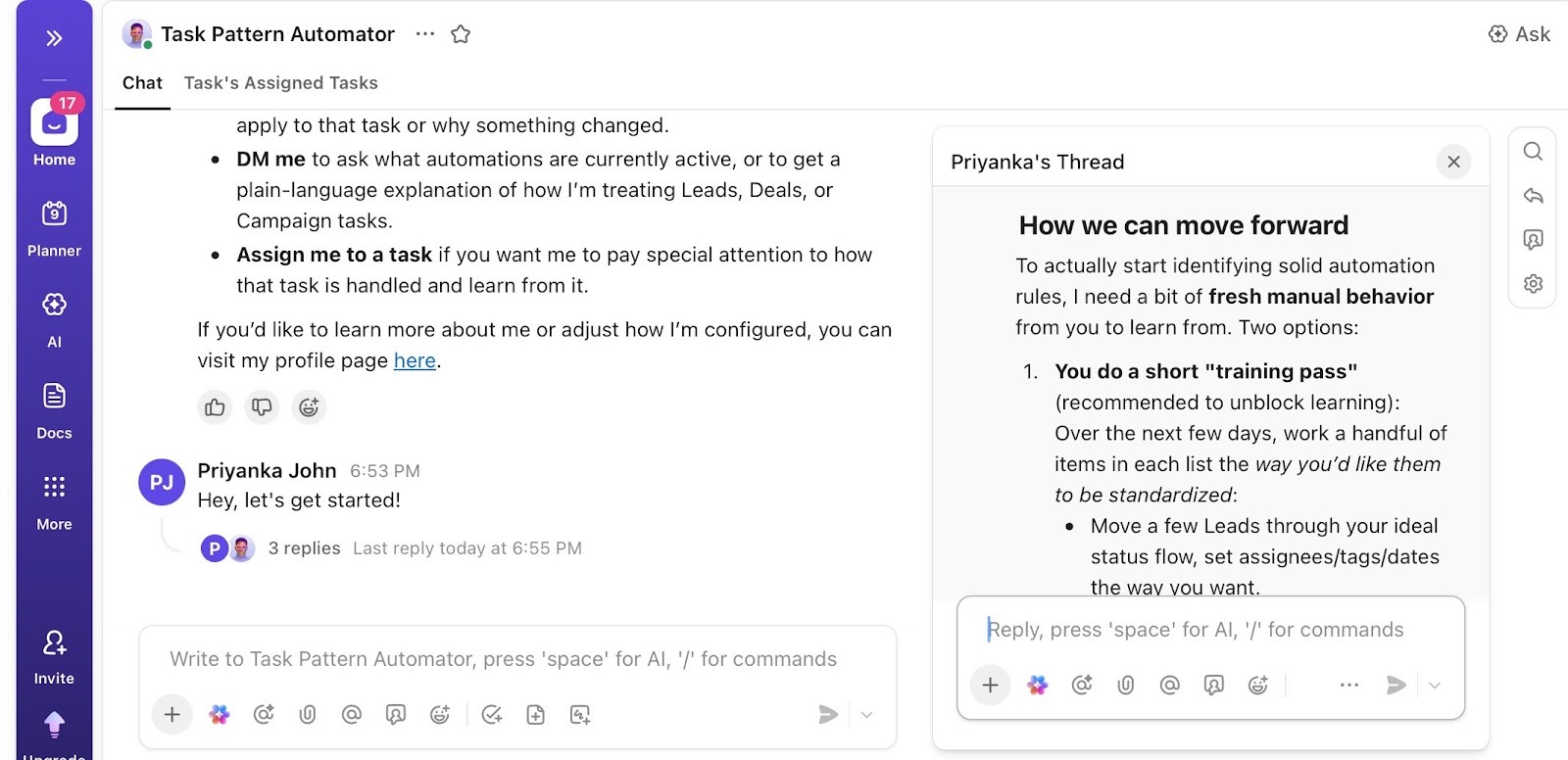Open send options dropdown in thread reply
The image size is (1568, 760).
pos(1435,686)
